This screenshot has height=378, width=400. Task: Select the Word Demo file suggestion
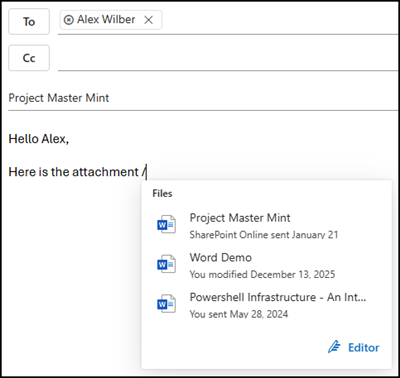[266, 265]
